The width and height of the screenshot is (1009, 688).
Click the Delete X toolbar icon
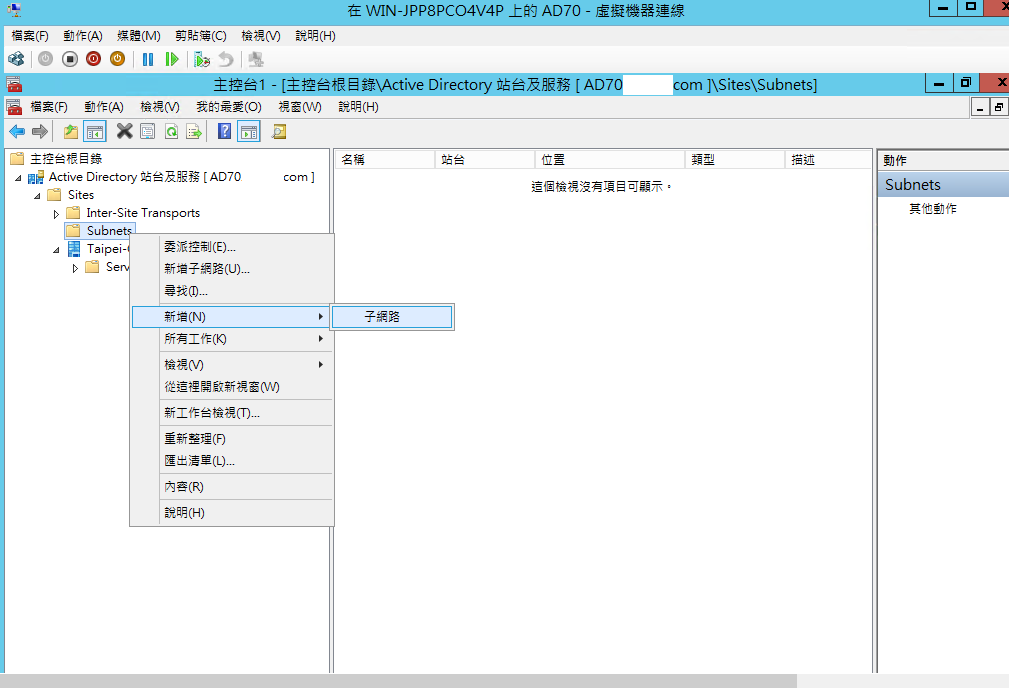coord(124,131)
